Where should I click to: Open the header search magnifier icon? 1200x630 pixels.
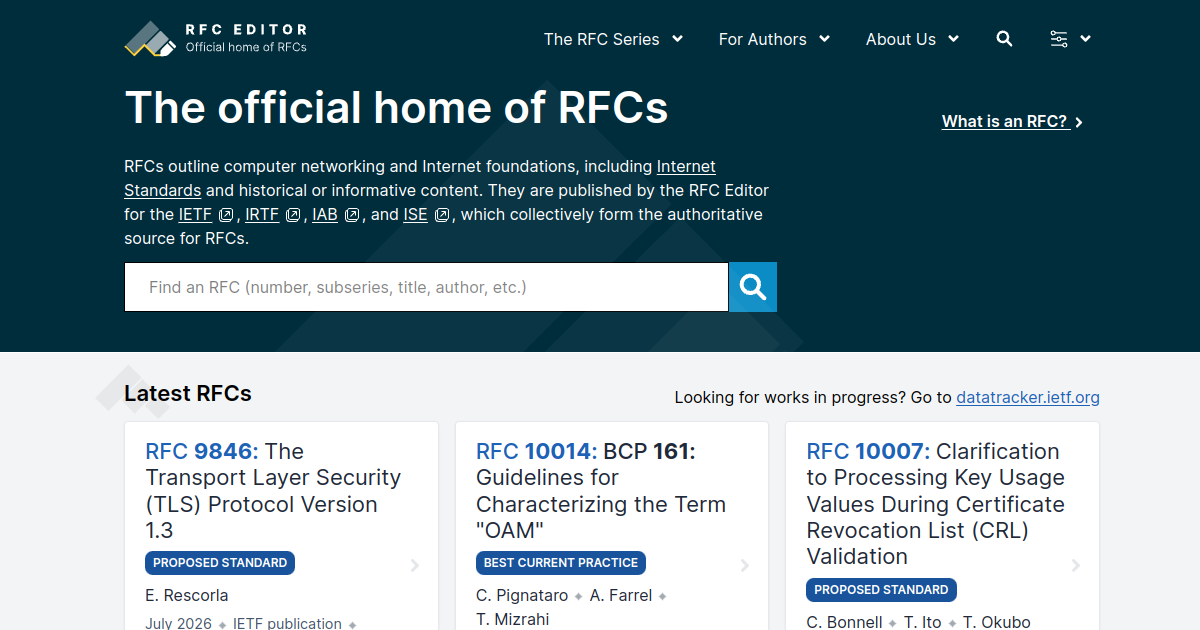click(1005, 39)
